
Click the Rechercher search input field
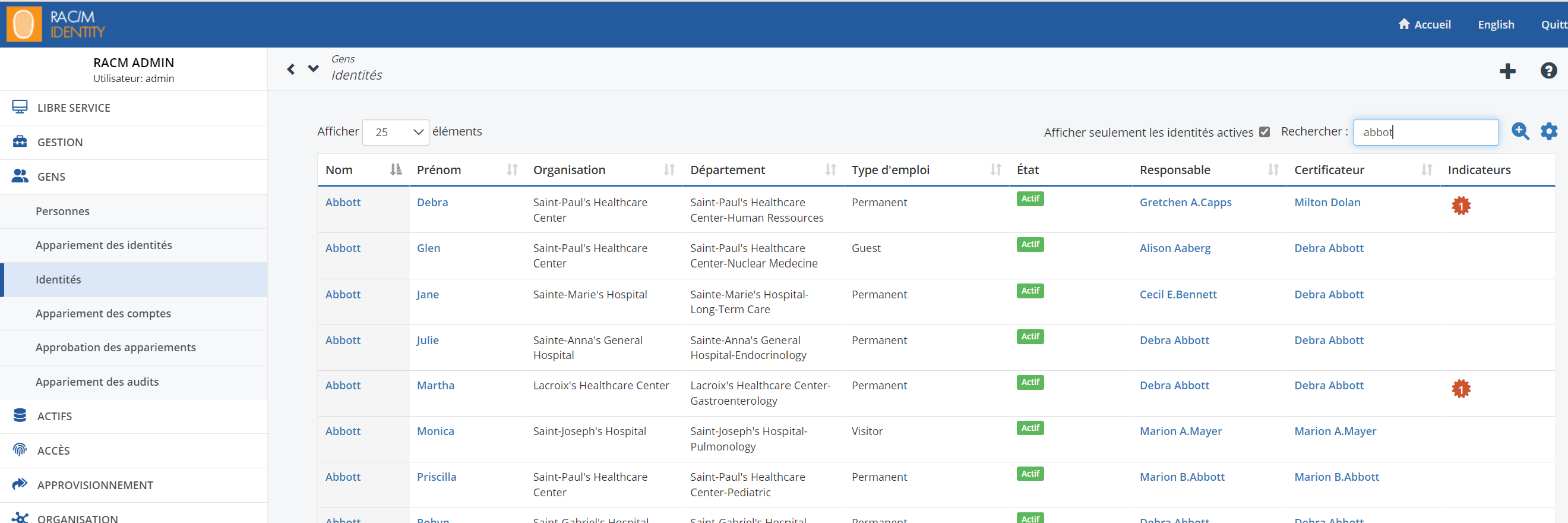coord(1425,132)
